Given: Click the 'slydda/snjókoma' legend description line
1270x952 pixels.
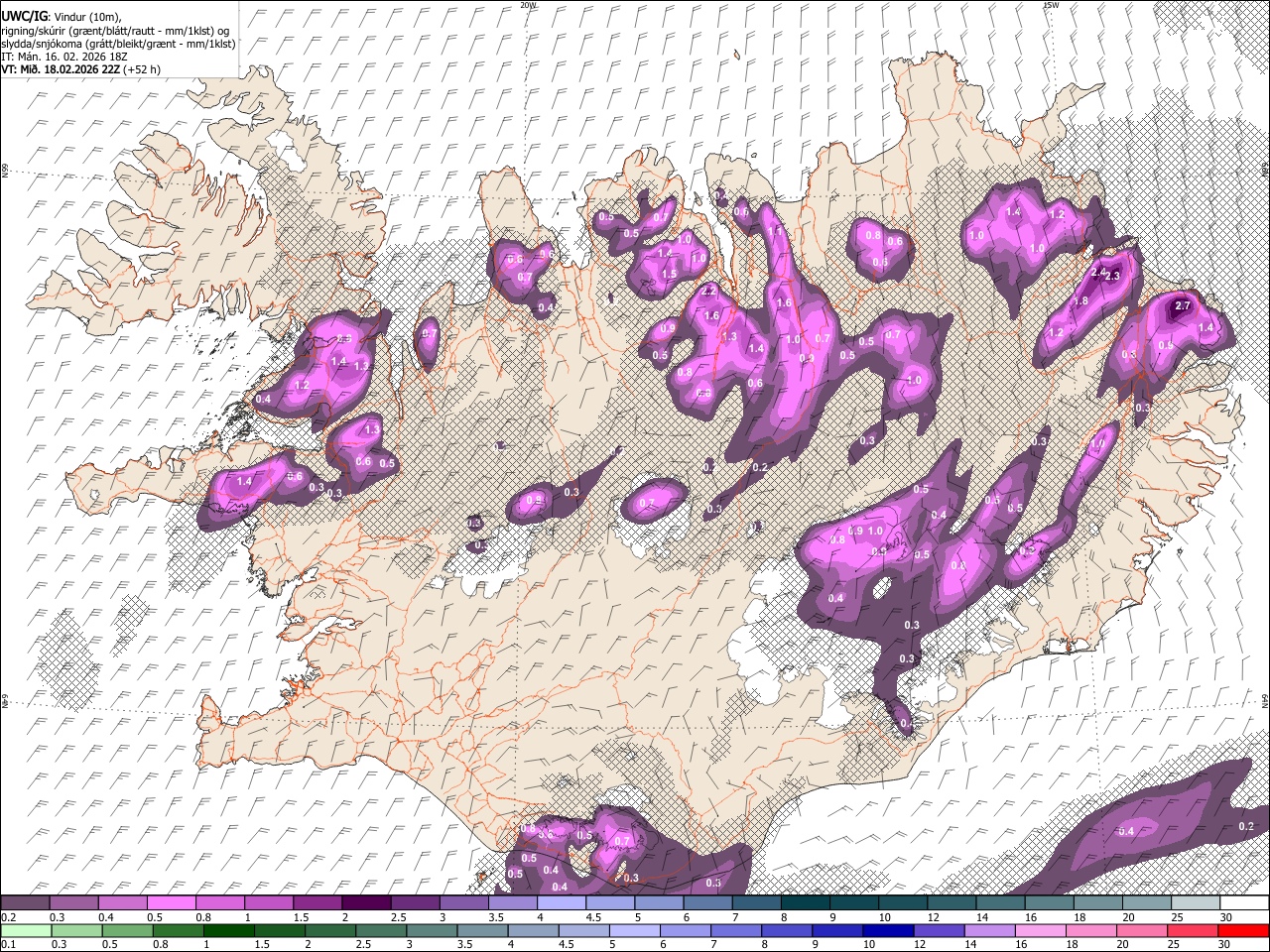Looking at the screenshot, I should click(x=118, y=44).
